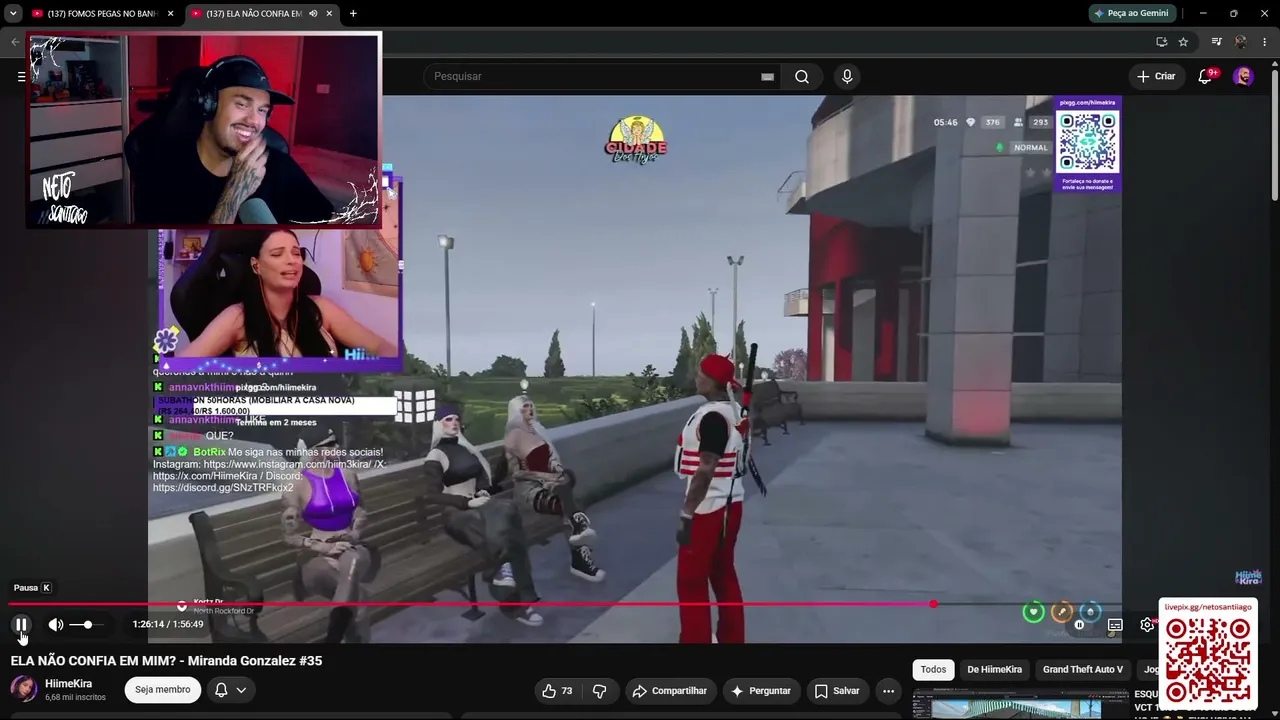Screen dimensions: 1280x720
Task: Toggle the autoplay switch in player
Action: coord(1079,625)
